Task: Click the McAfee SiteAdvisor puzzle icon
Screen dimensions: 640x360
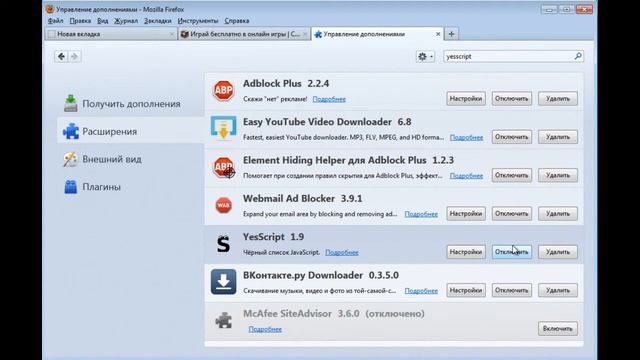Action: (x=223, y=320)
